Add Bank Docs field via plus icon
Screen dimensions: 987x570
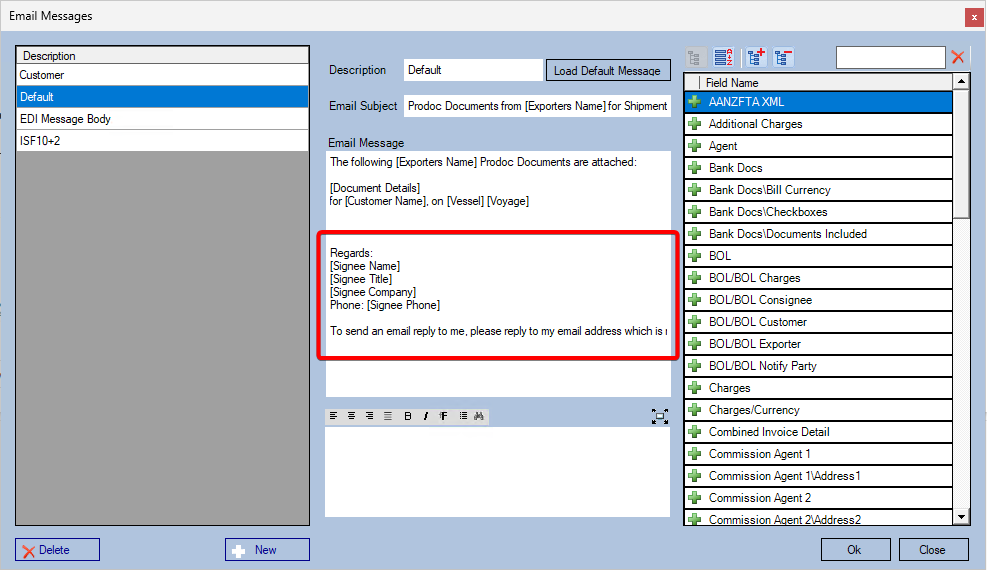point(695,168)
